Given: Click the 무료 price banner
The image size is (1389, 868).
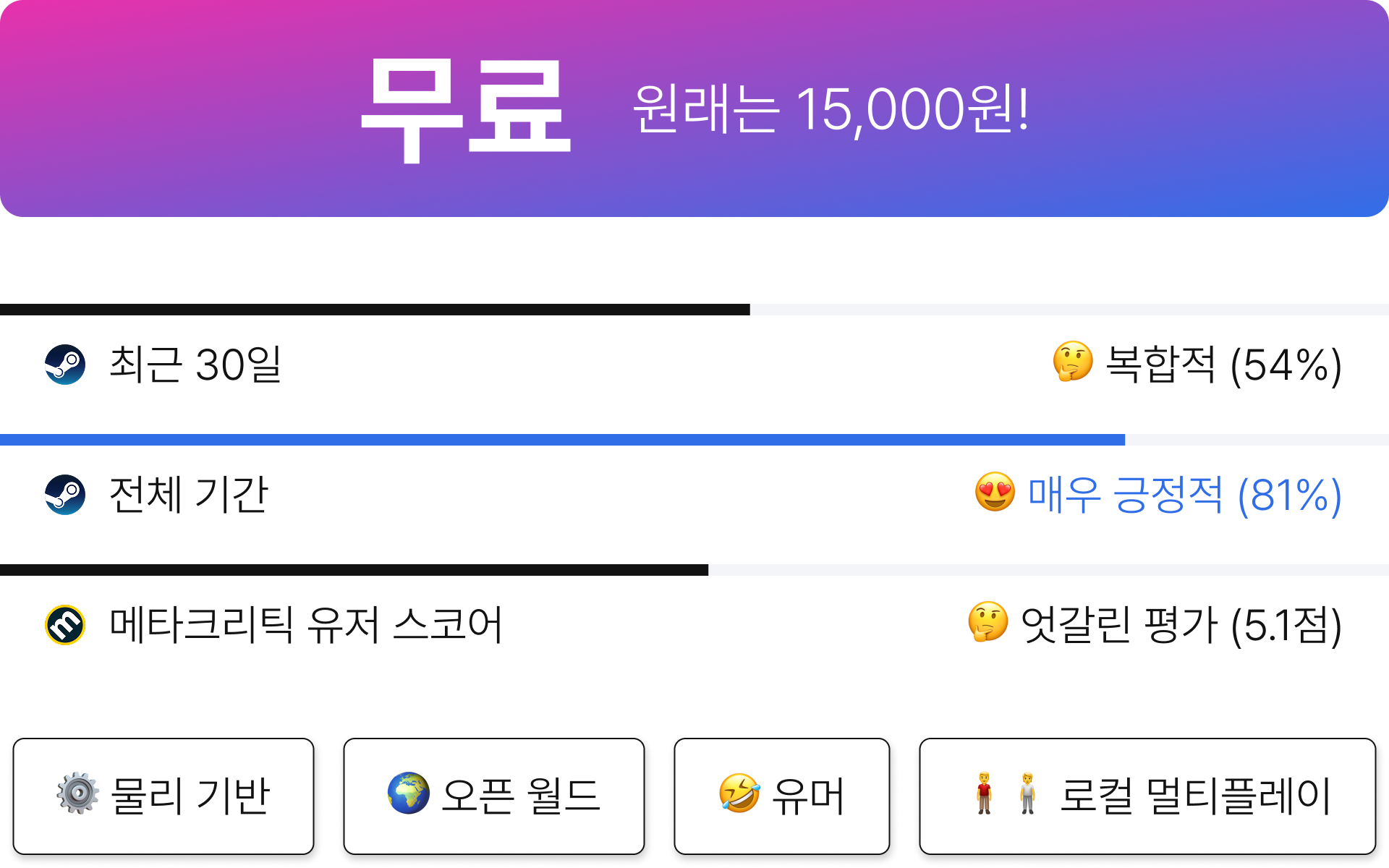Looking at the screenshot, I should tap(694, 109).
